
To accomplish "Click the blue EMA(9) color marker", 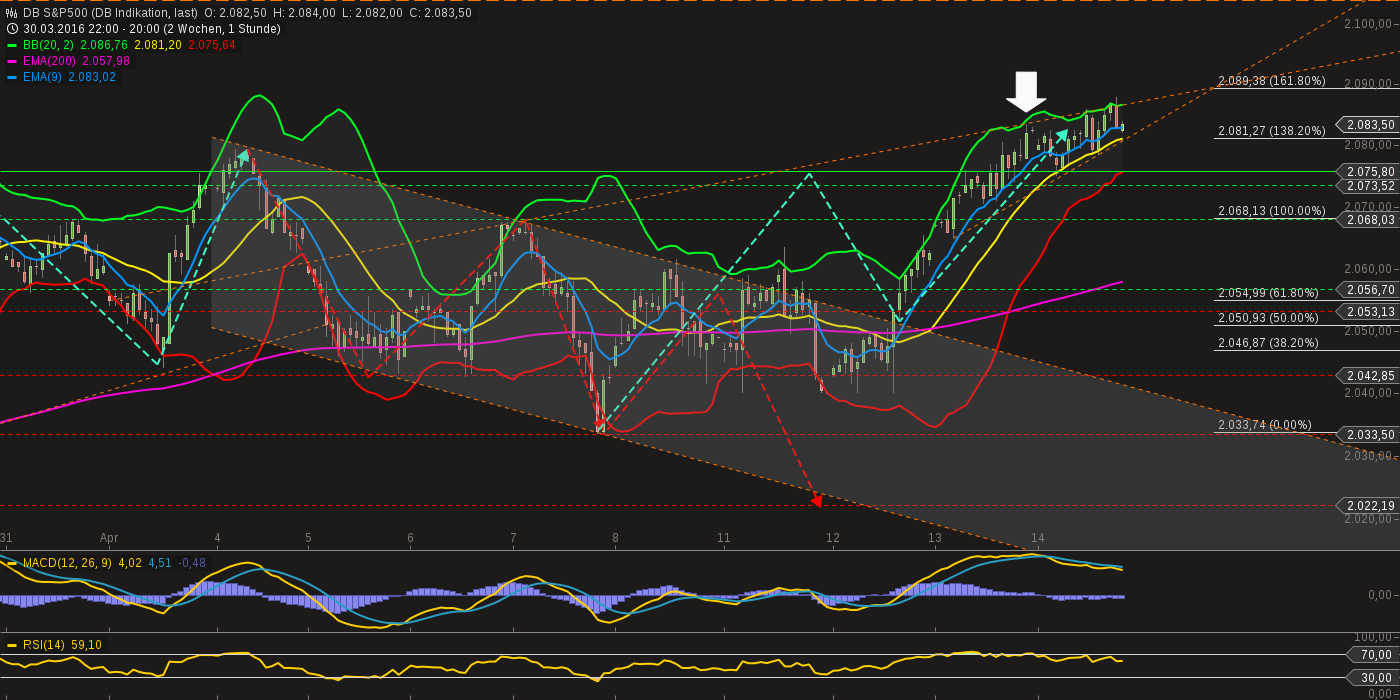I will point(12,77).
